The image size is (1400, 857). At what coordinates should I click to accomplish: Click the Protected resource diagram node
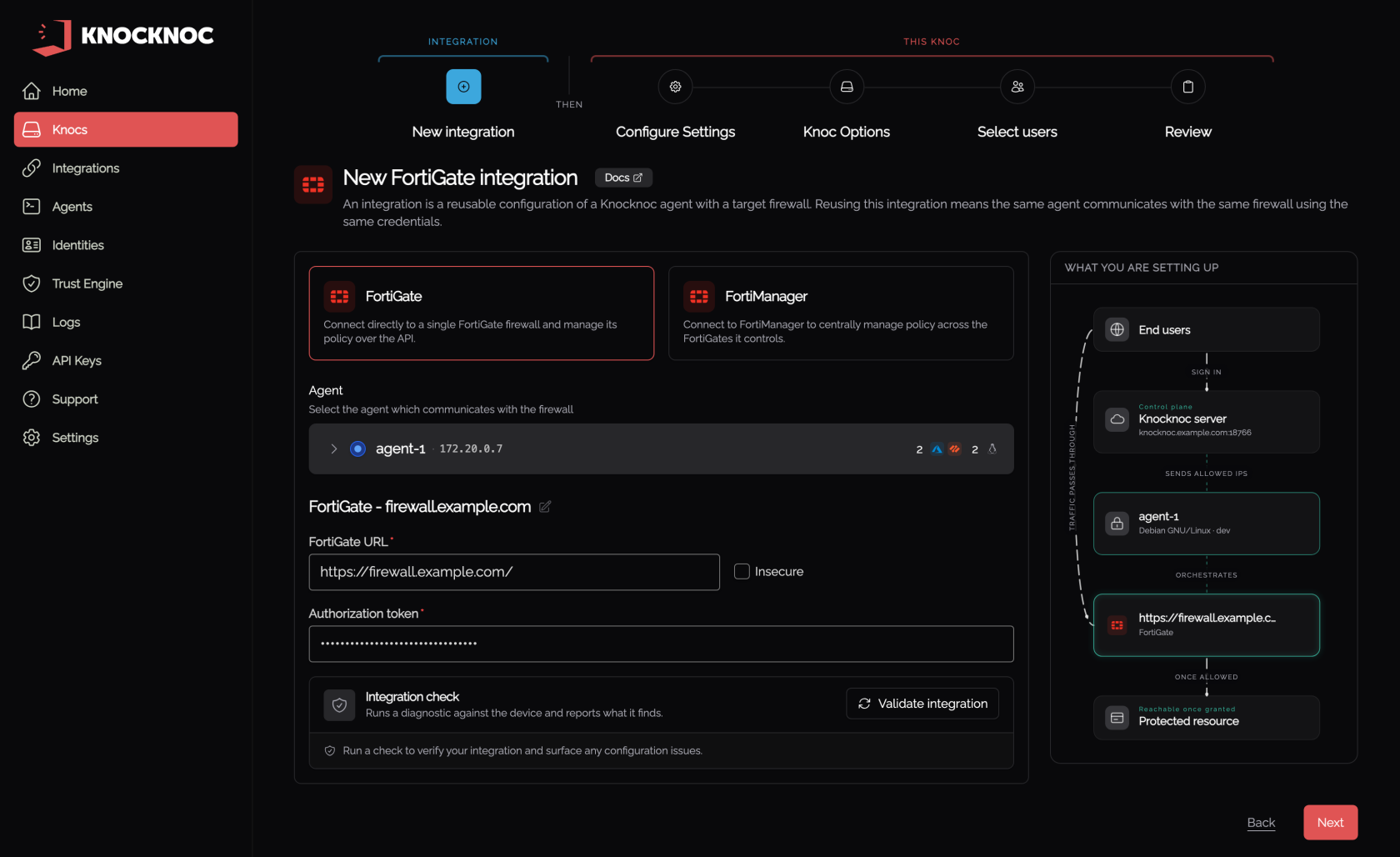(x=1207, y=718)
